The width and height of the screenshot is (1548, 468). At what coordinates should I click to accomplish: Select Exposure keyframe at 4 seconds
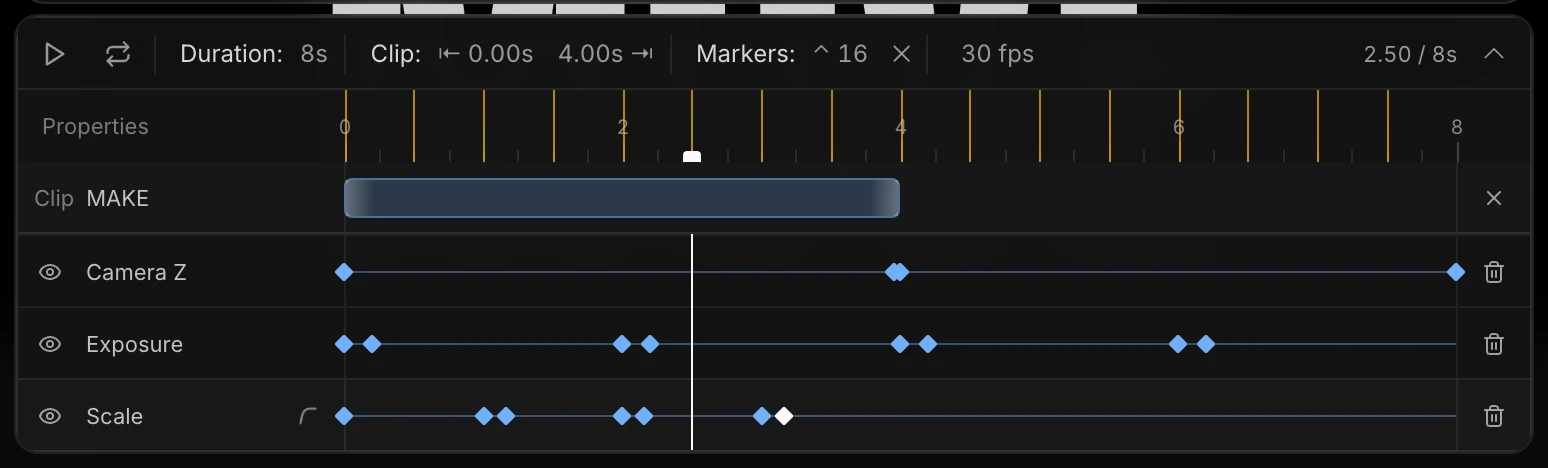[900, 344]
